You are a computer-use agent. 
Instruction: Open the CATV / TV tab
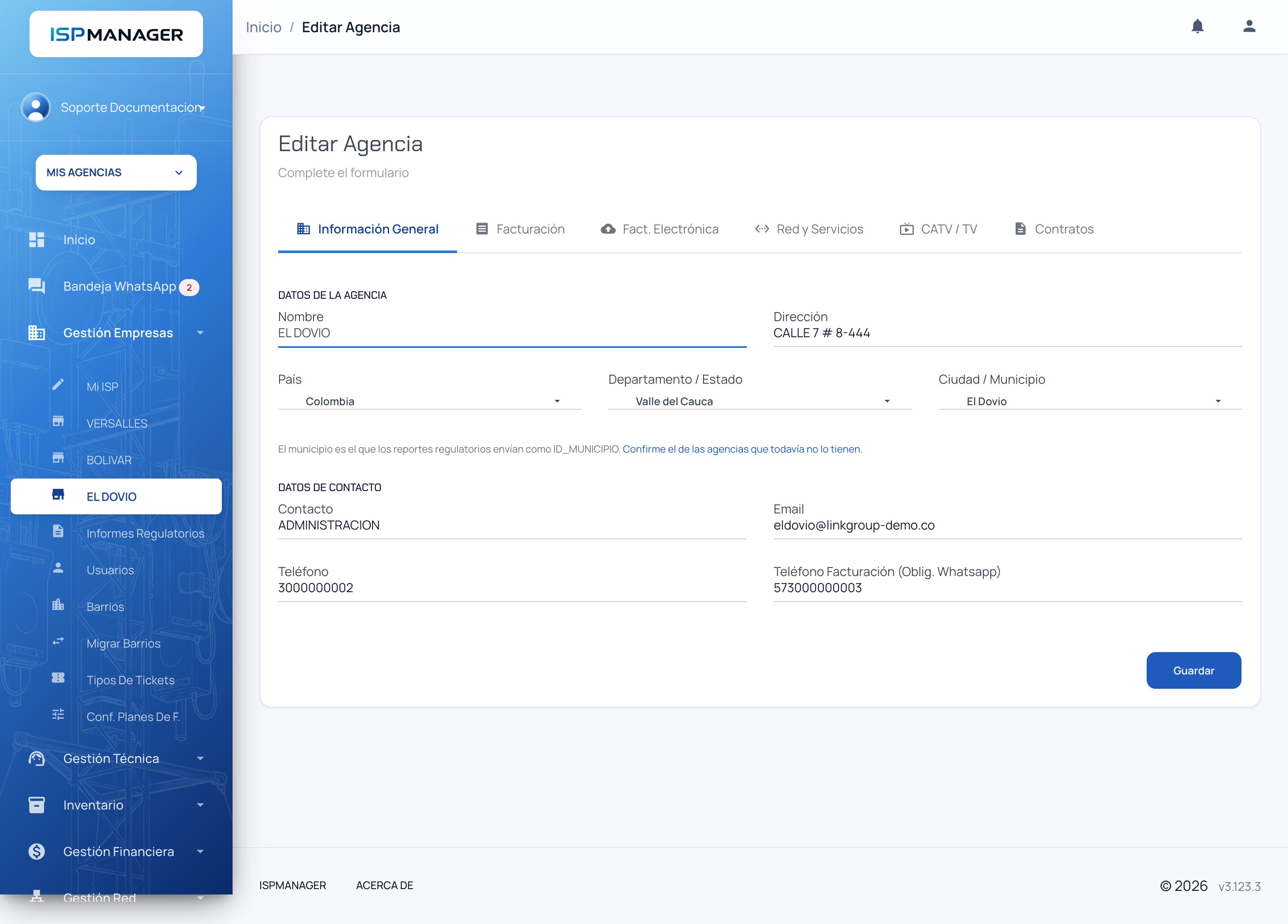tap(938, 229)
